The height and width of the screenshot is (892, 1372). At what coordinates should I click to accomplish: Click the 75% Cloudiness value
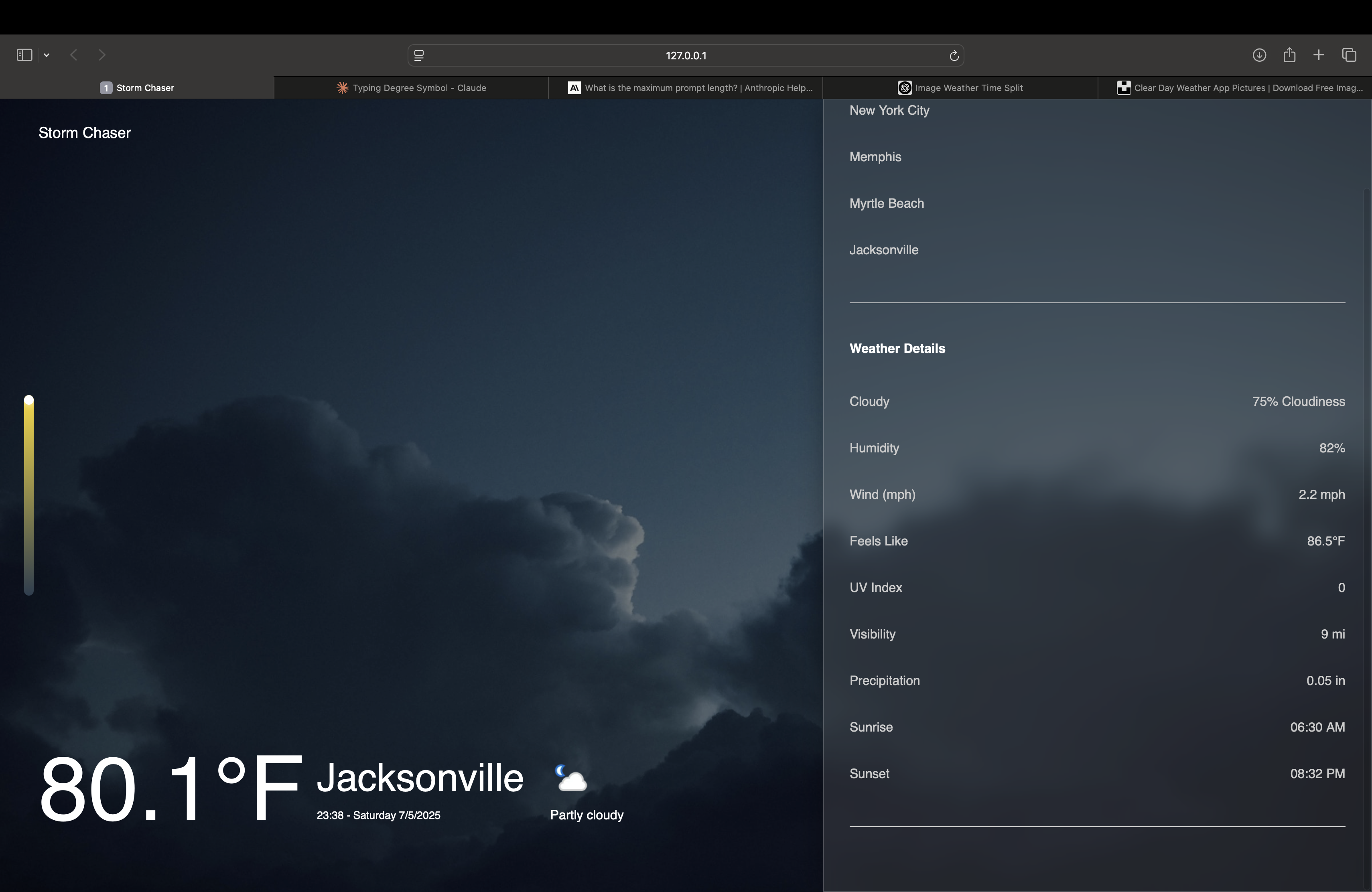[1298, 401]
